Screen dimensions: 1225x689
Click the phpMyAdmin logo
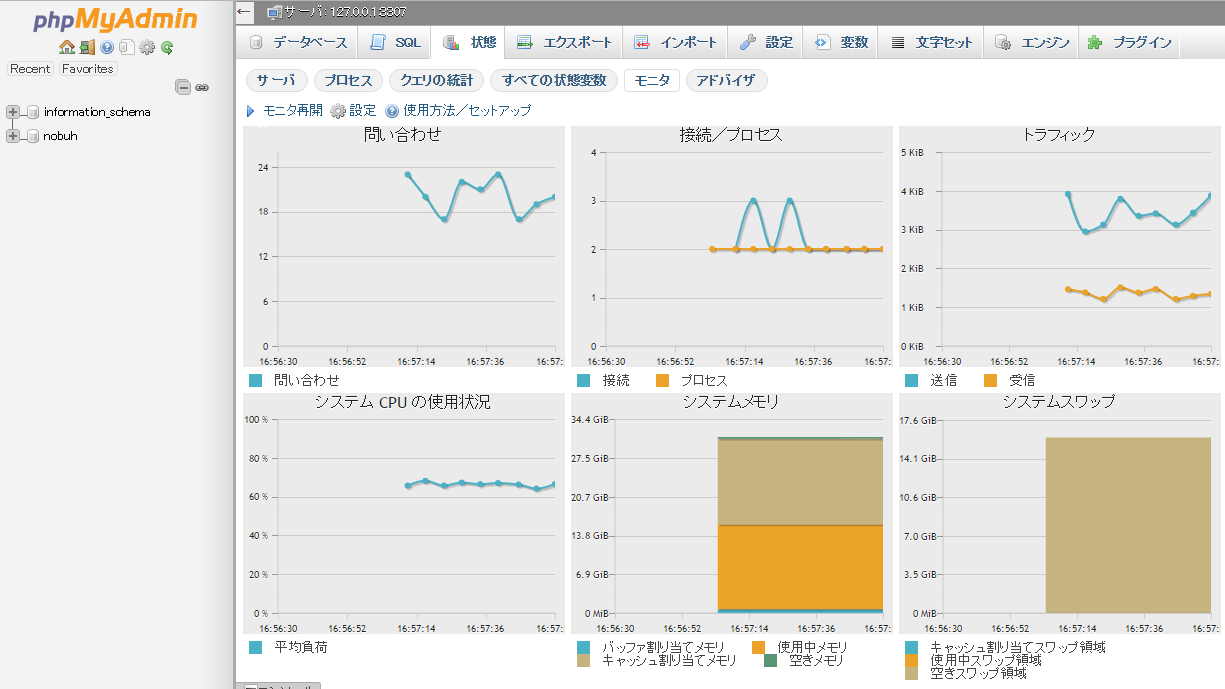tap(116, 20)
